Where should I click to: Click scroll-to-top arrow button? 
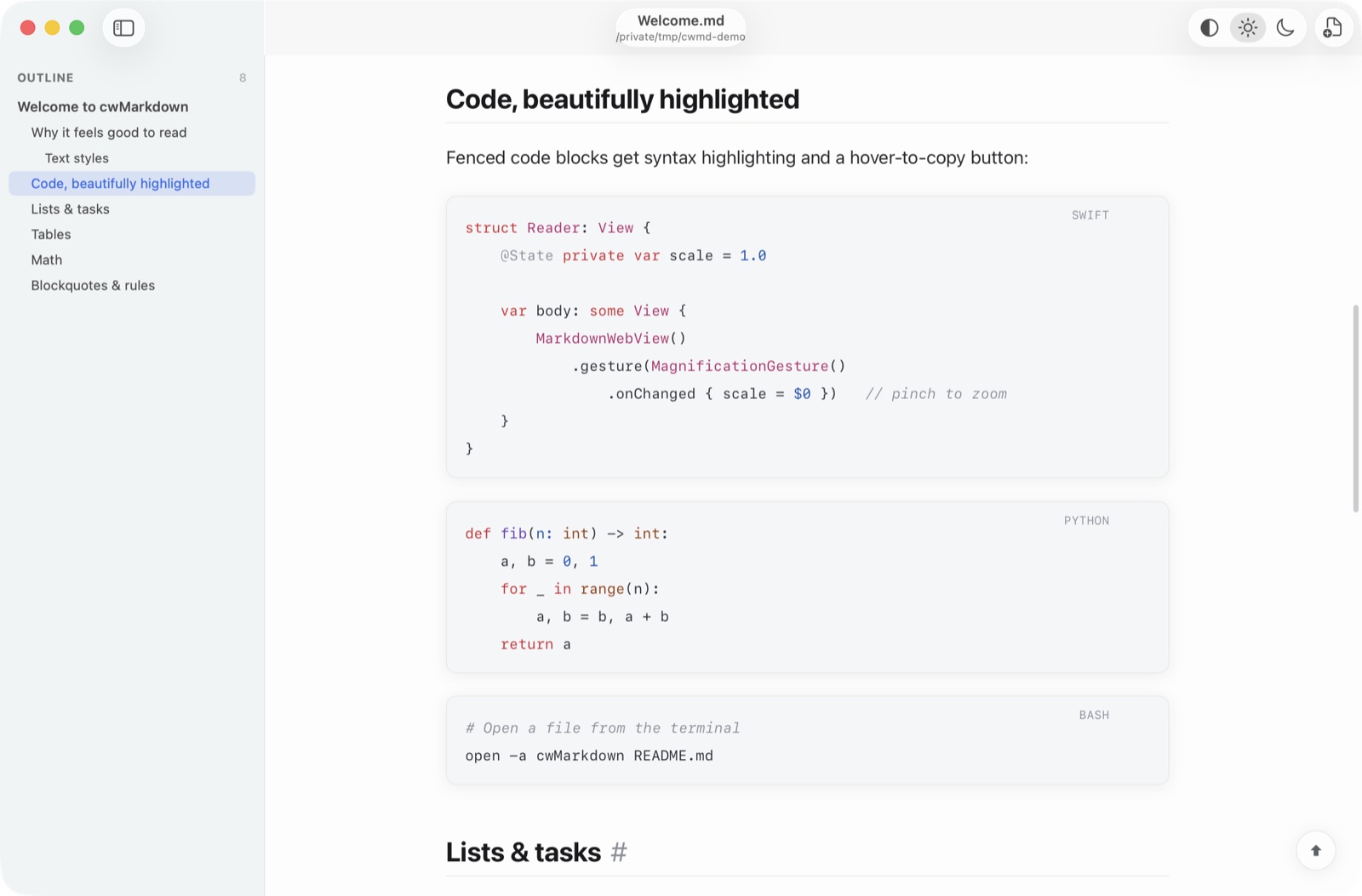pyautogui.click(x=1316, y=850)
